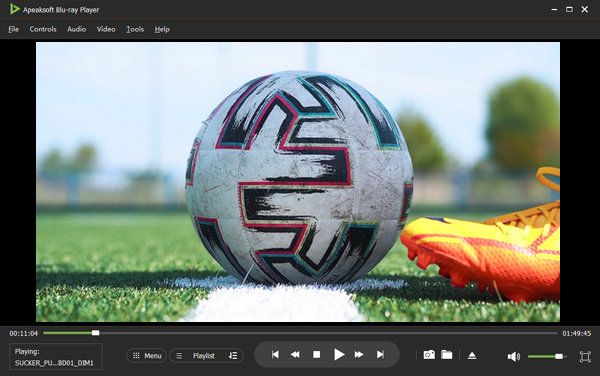This screenshot has width=600, height=376.
Task: Click the playback progress handle
Action: point(96,333)
